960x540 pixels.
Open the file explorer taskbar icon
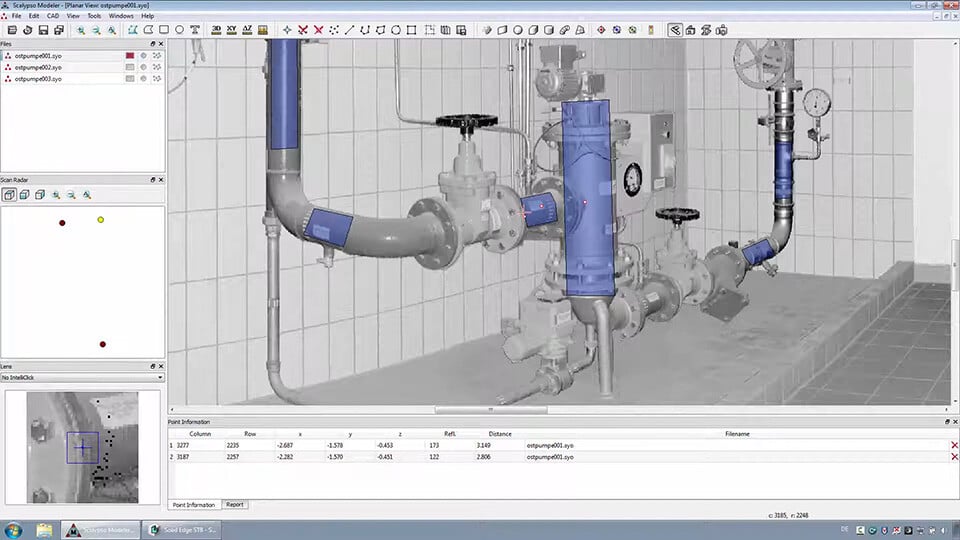(44, 530)
